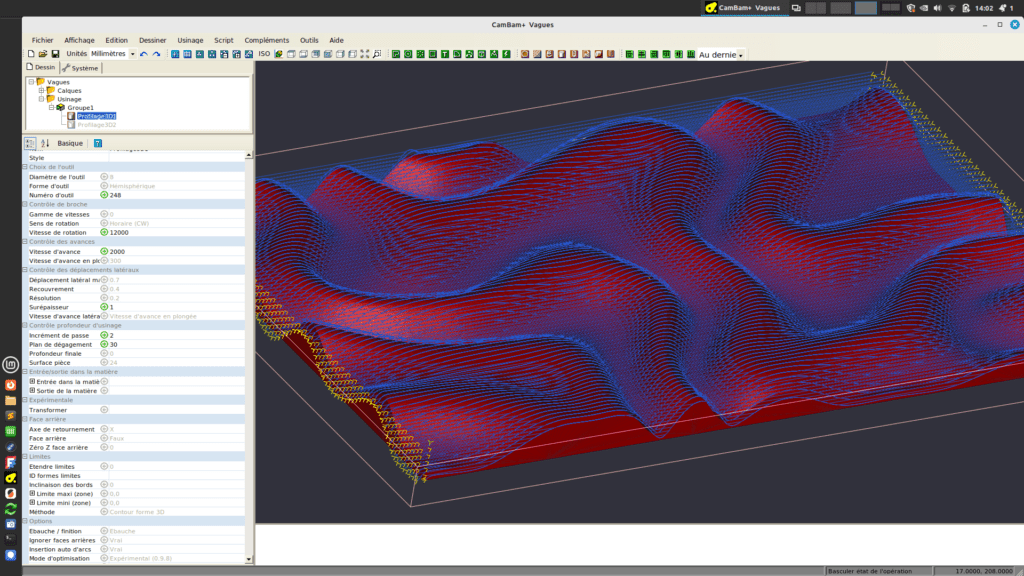Click the New file icon in toolbar
The image size is (1024, 576).
[x=31, y=54]
